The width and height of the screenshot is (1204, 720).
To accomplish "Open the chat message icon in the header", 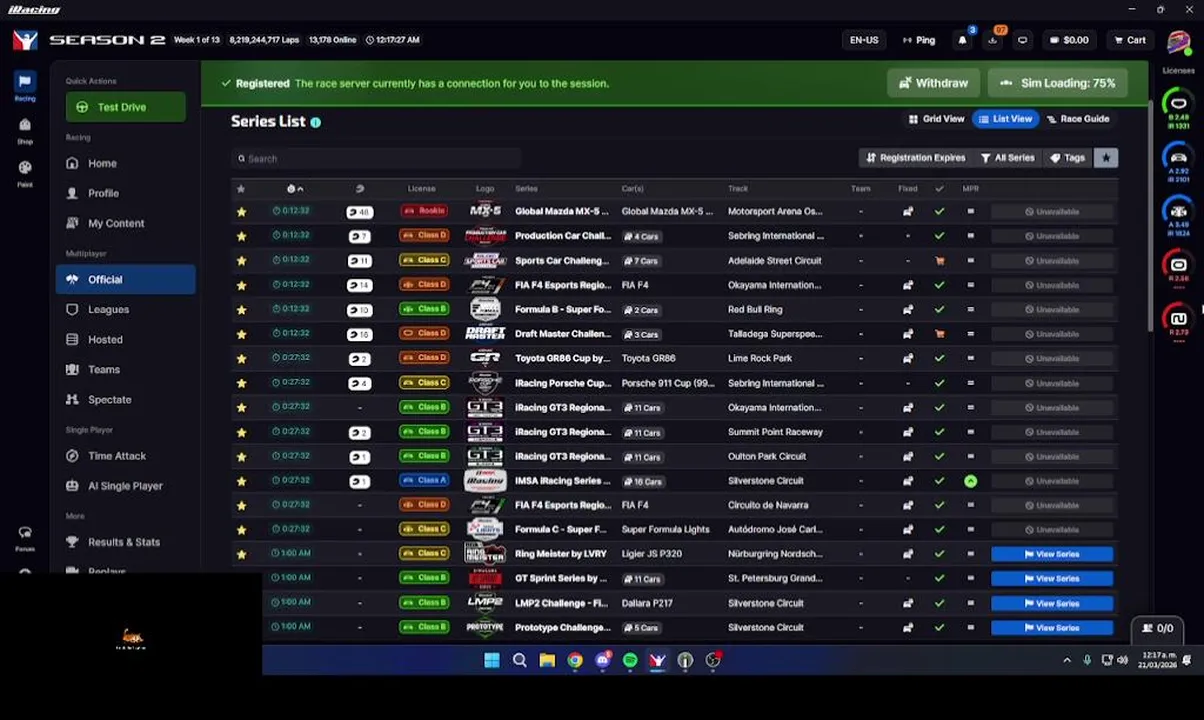I will coord(1022,40).
